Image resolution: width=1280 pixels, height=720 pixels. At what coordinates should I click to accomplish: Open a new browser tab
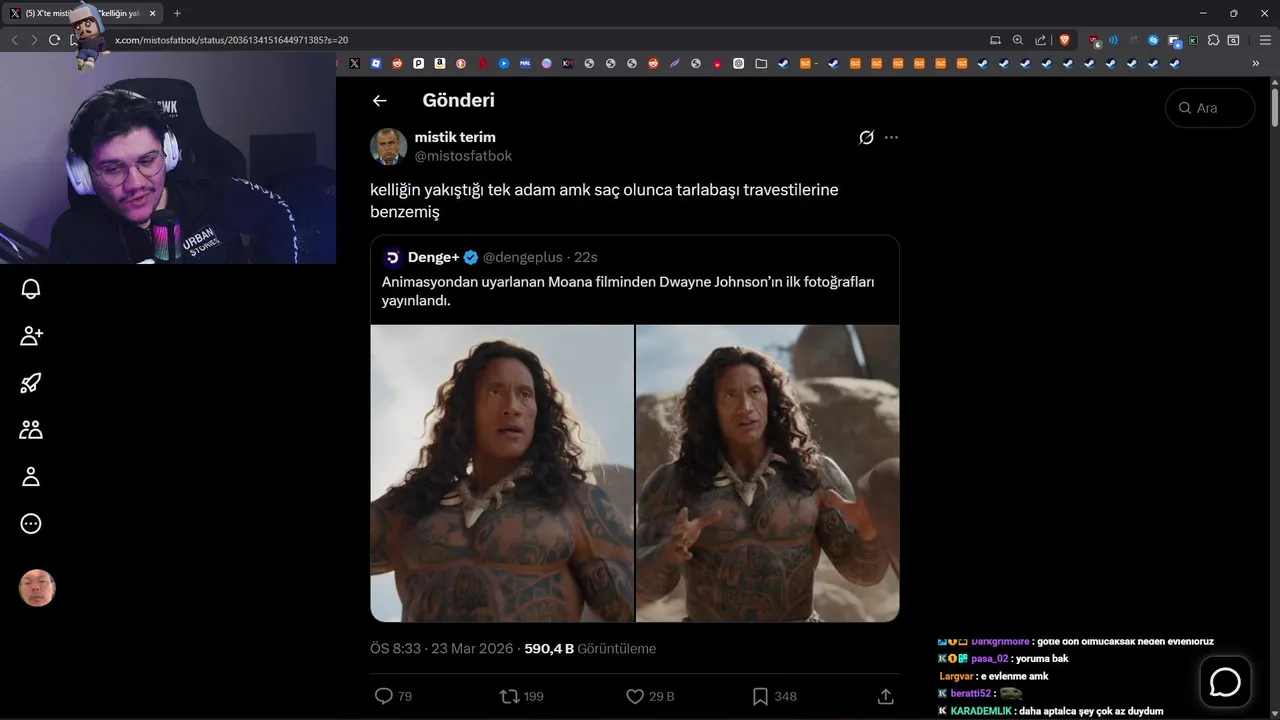point(177,13)
